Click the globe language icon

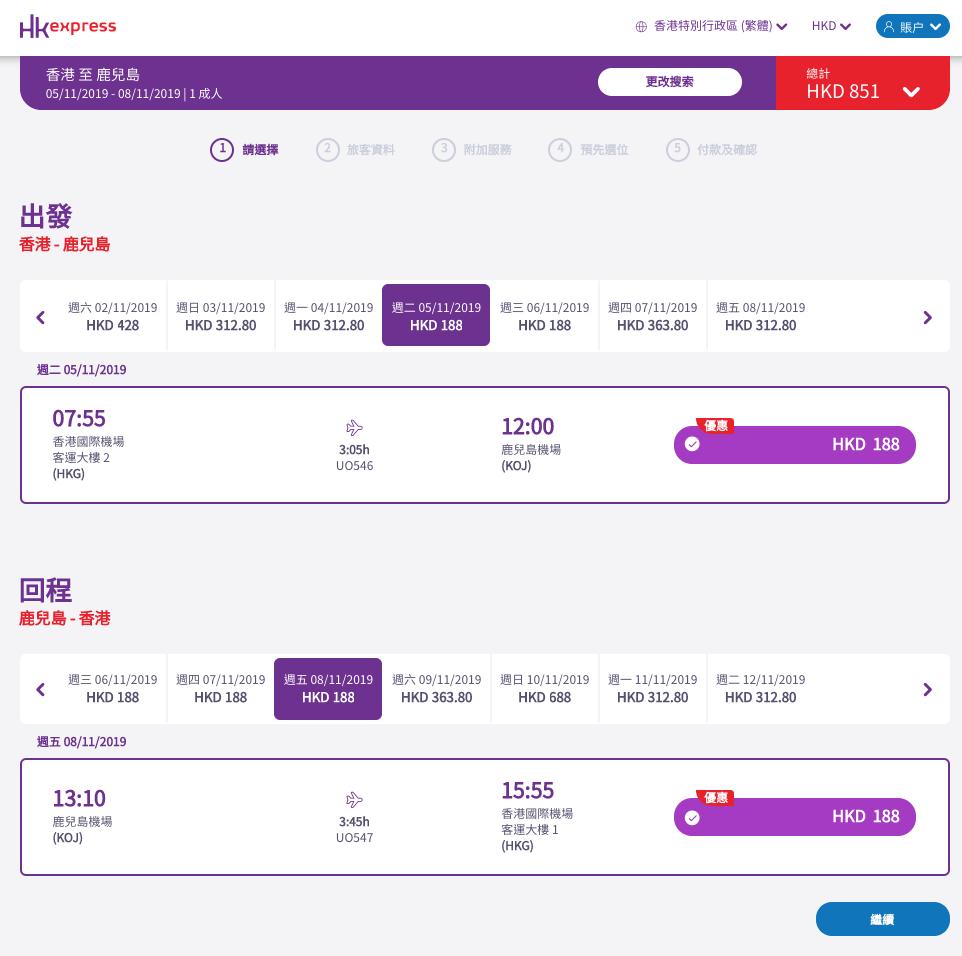pos(641,26)
